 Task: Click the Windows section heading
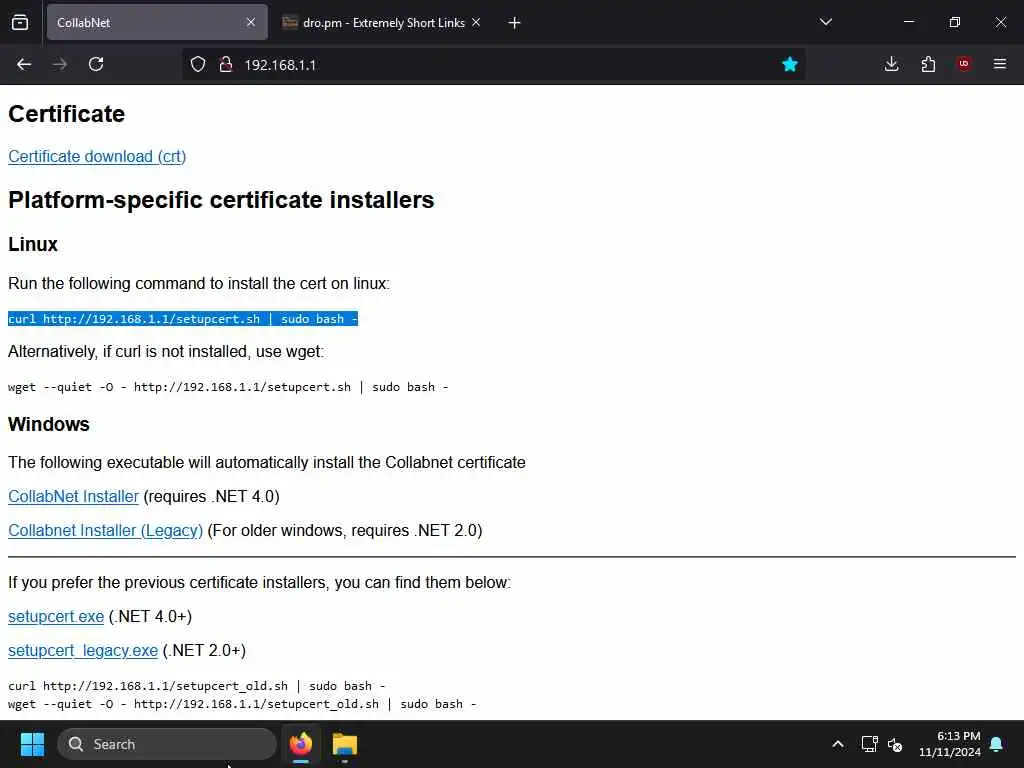tap(49, 424)
